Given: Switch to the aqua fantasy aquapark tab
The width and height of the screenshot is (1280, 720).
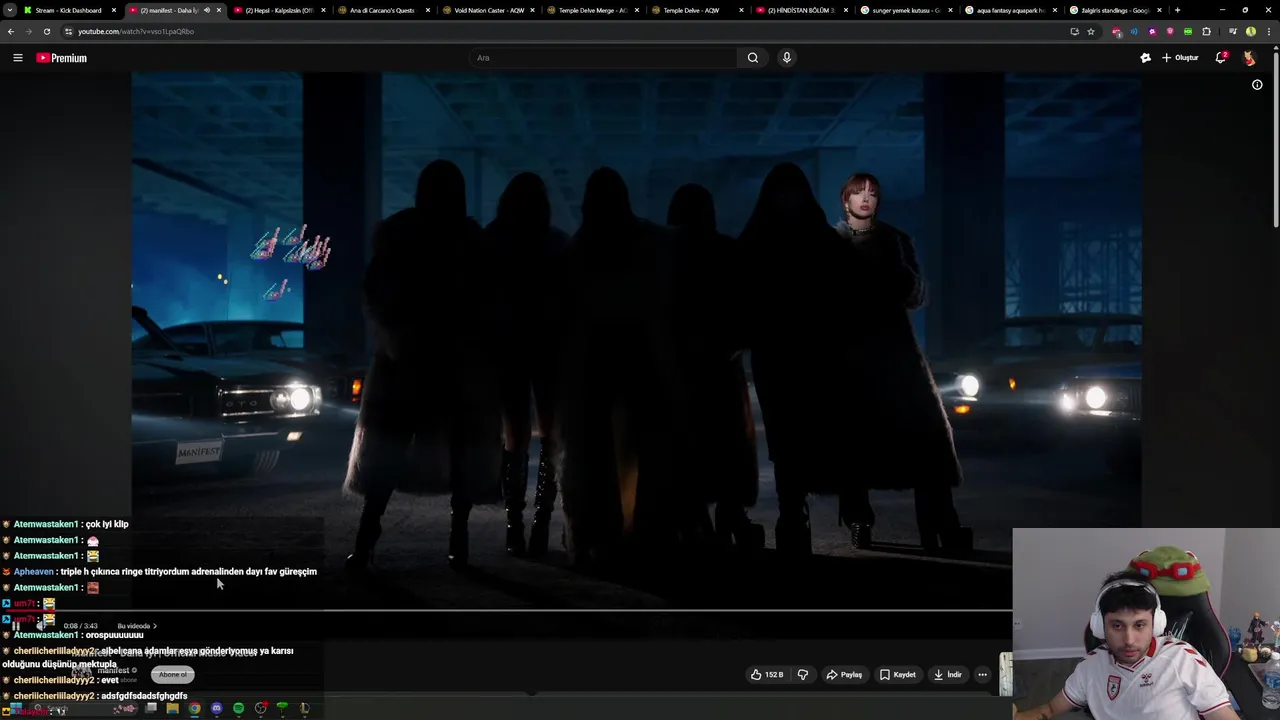Looking at the screenshot, I should tap(1010, 10).
